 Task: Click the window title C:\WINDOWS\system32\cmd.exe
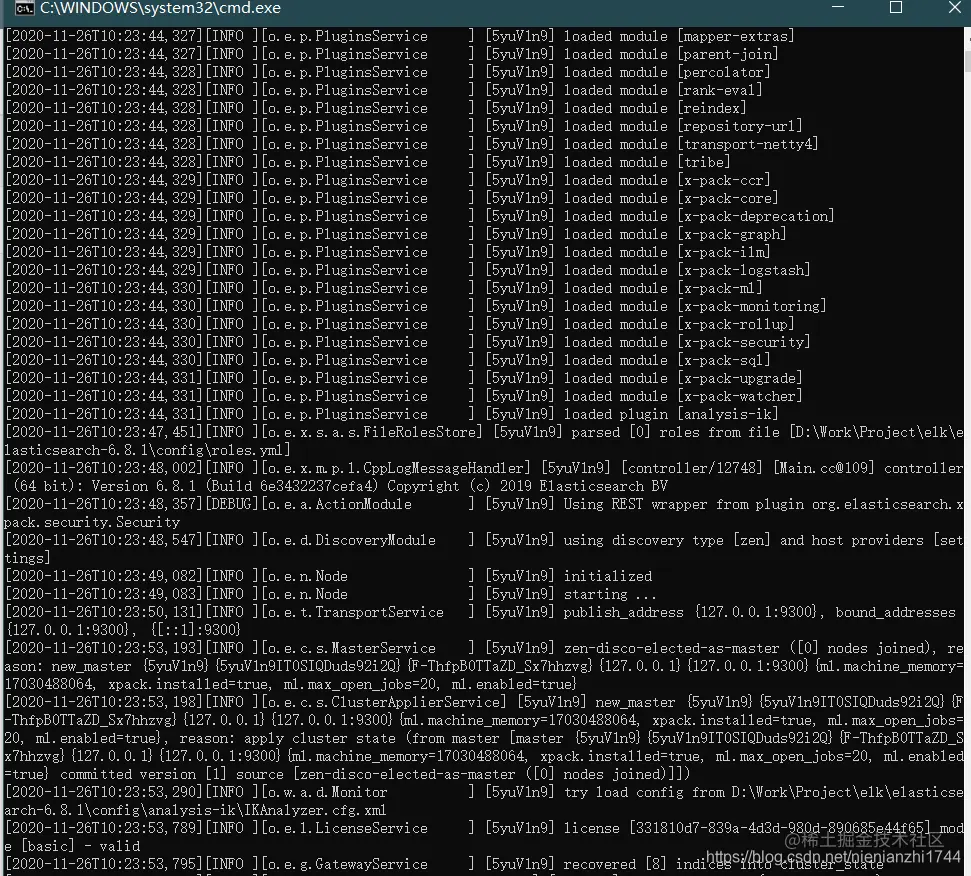[160, 8]
